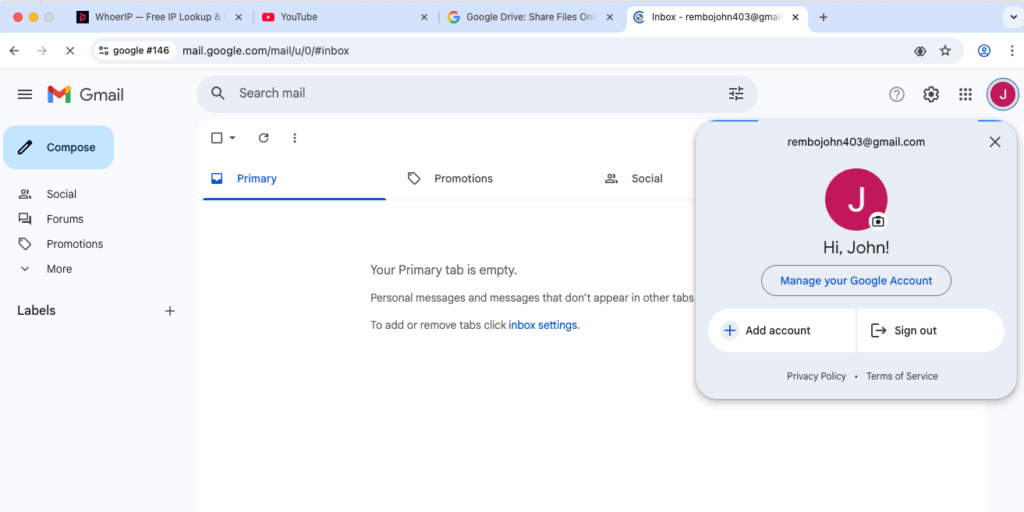Open the Forums label in sidebar
1024x512 pixels.
pyautogui.click(x=65, y=219)
